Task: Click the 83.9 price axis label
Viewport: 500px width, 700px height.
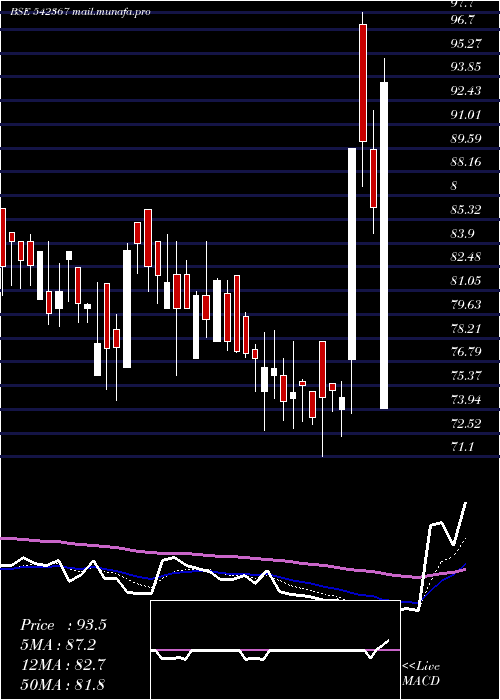Action: [x=462, y=233]
